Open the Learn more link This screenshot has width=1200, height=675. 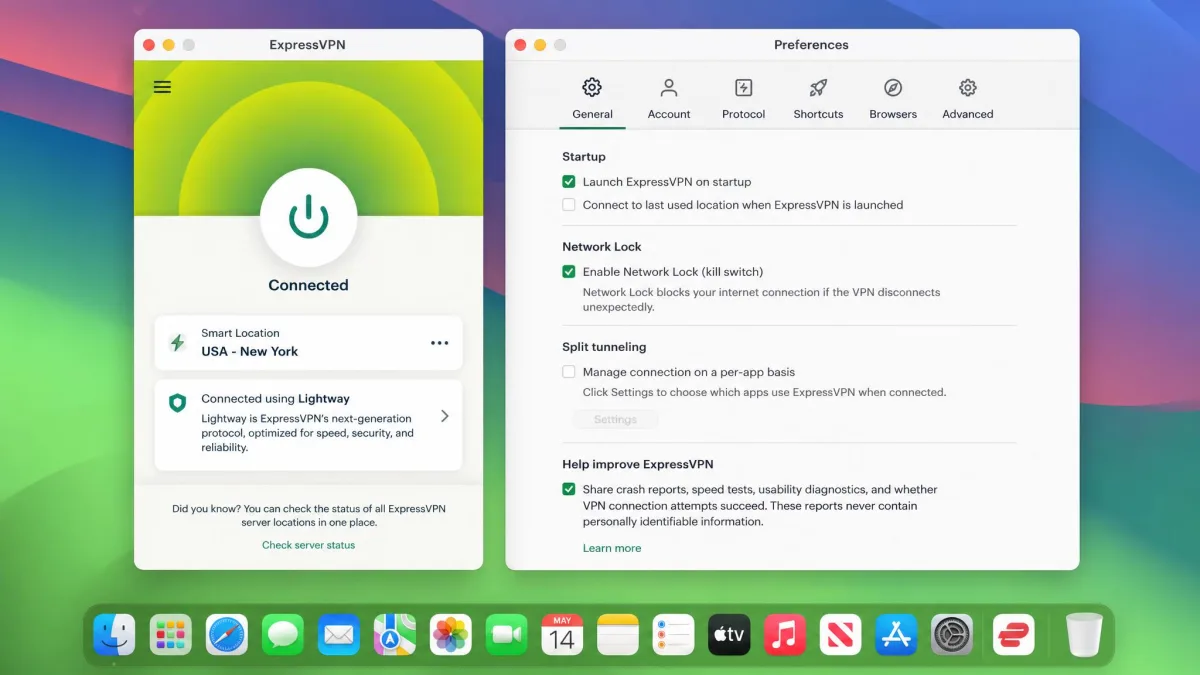click(612, 548)
